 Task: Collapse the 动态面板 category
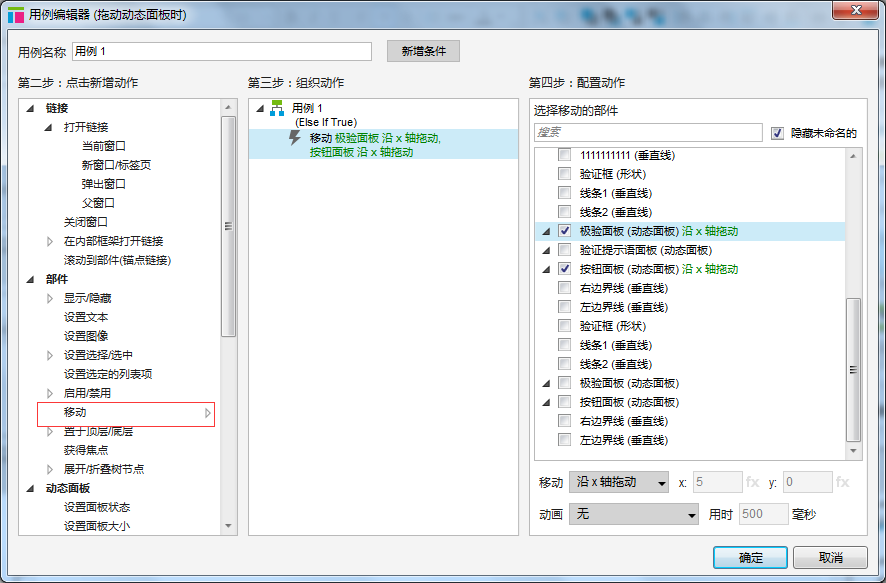(x=31, y=488)
